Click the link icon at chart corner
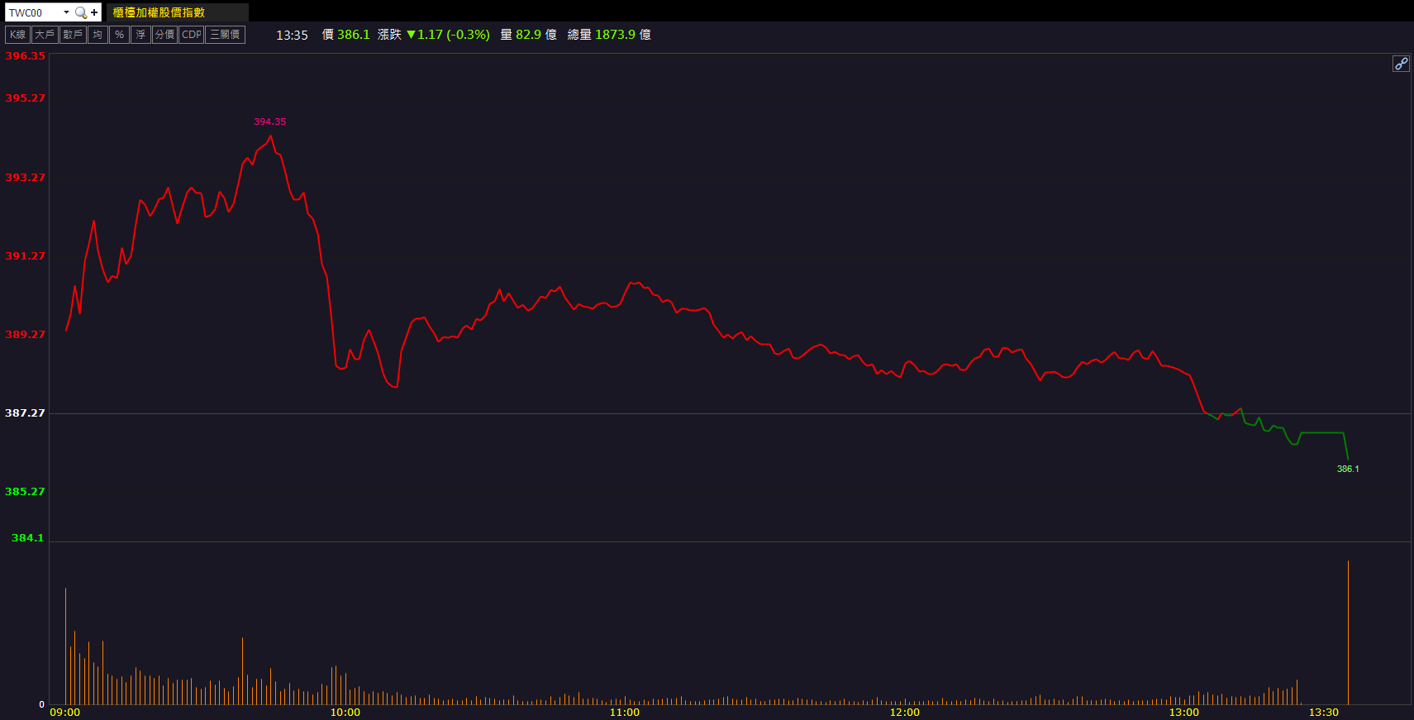This screenshot has height=720, width=1414. [1401, 64]
